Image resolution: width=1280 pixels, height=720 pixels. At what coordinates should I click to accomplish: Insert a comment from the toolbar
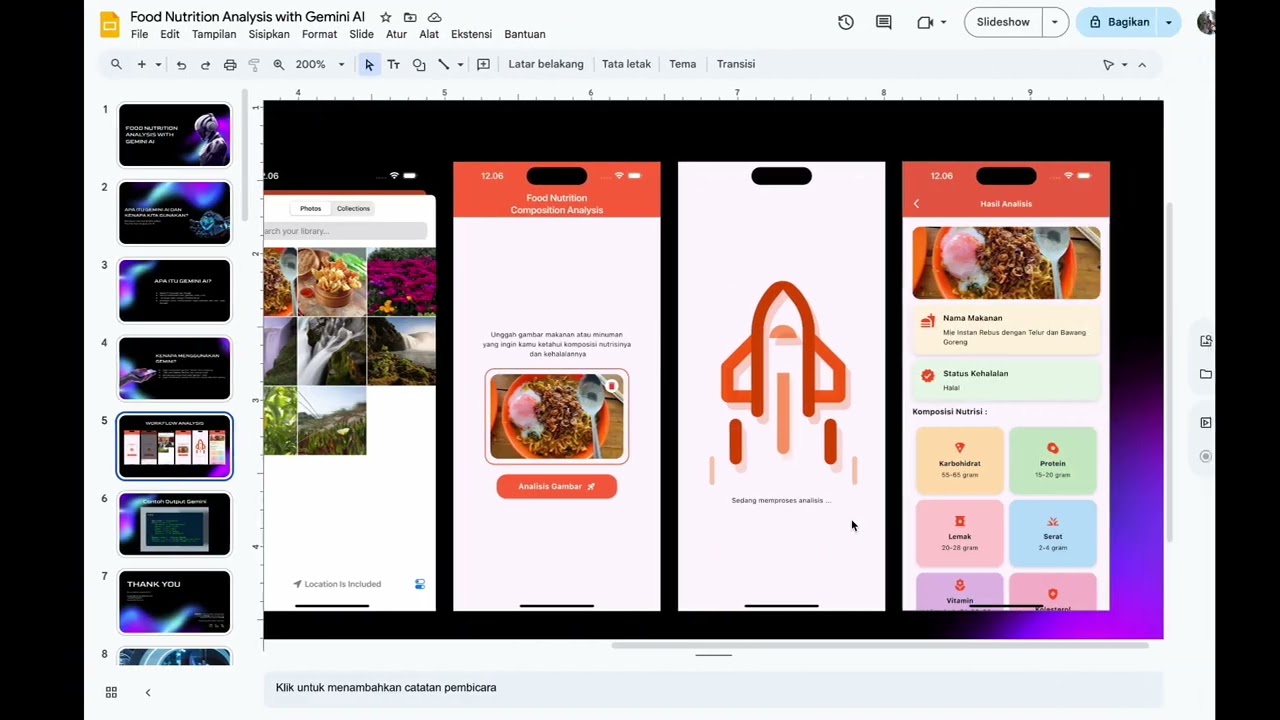click(x=483, y=64)
